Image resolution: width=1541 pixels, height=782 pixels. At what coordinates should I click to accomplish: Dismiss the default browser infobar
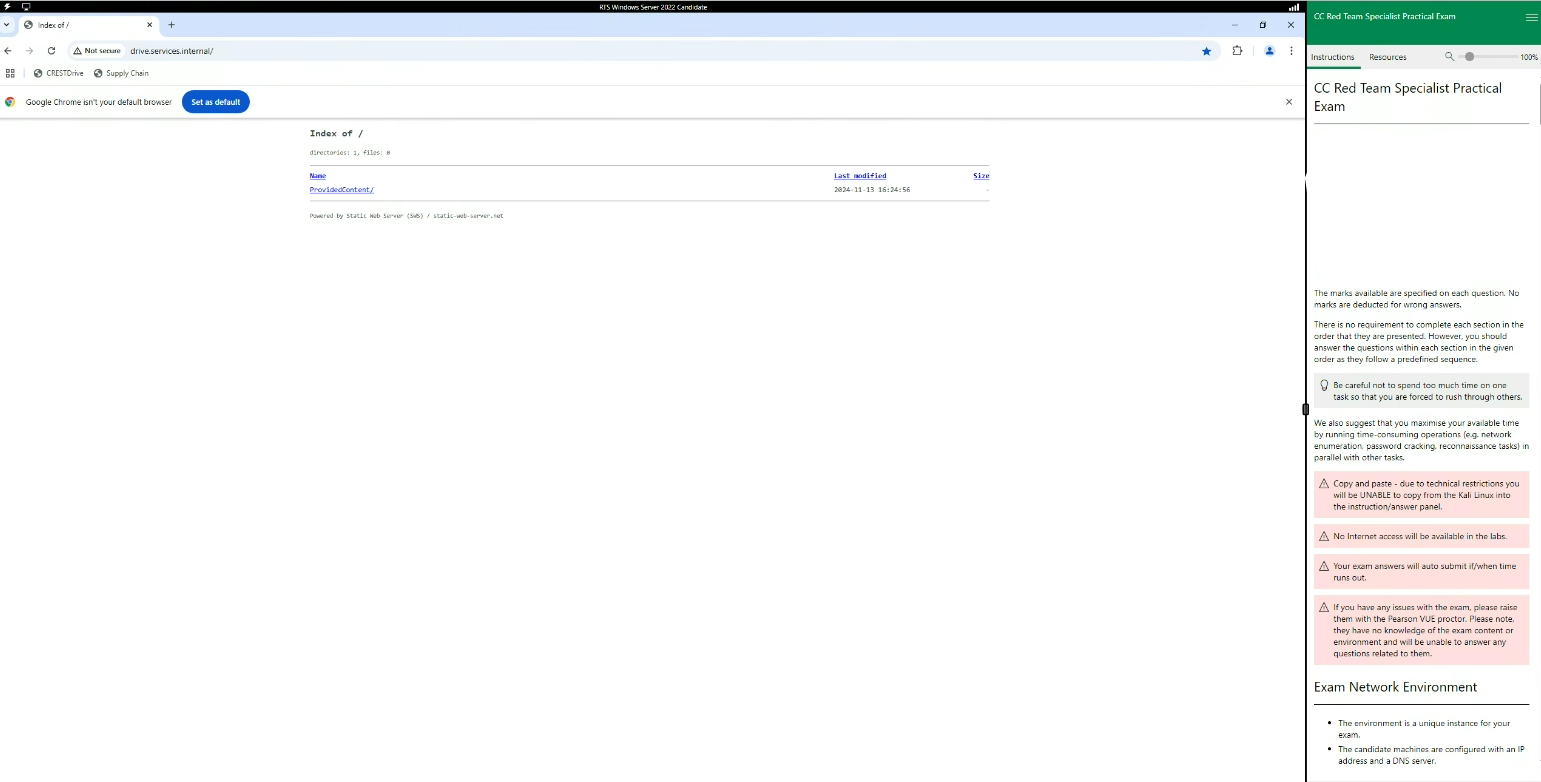pyautogui.click(x=1289, y=102)
